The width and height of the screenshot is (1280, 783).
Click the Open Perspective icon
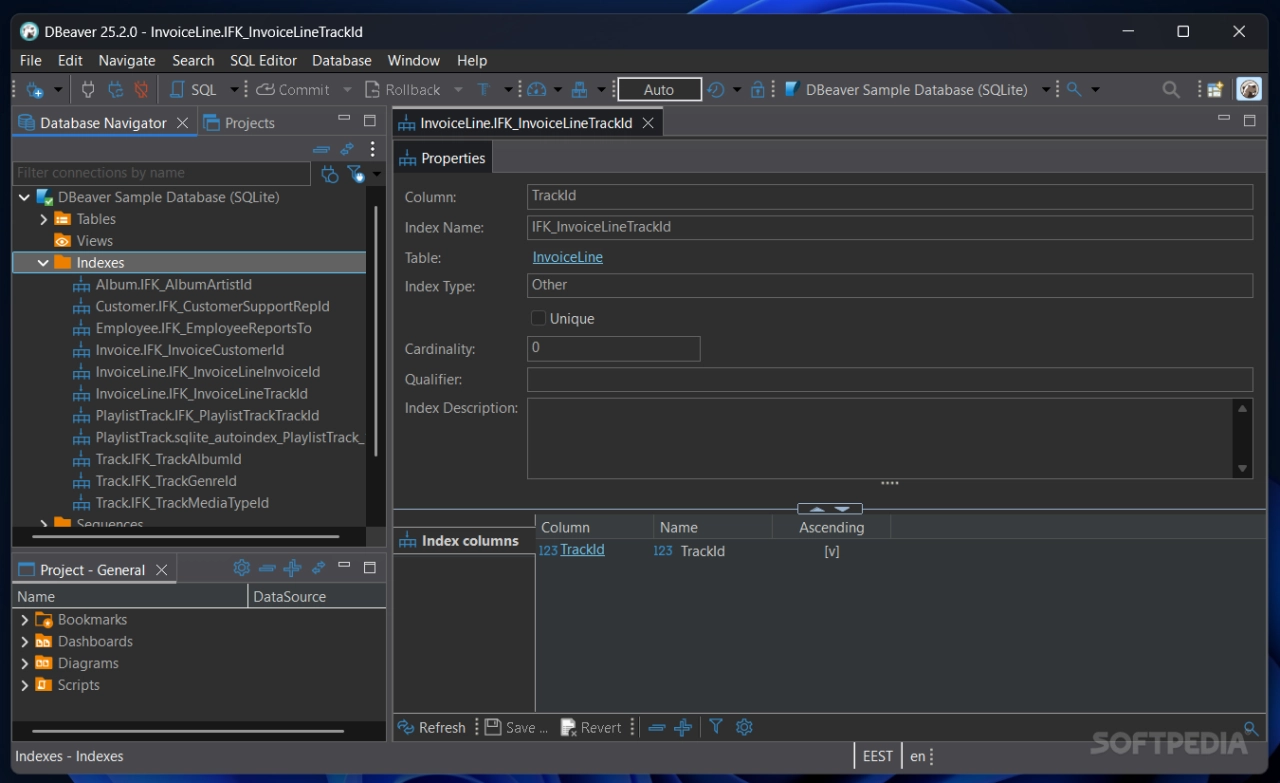pos(1215,90)
